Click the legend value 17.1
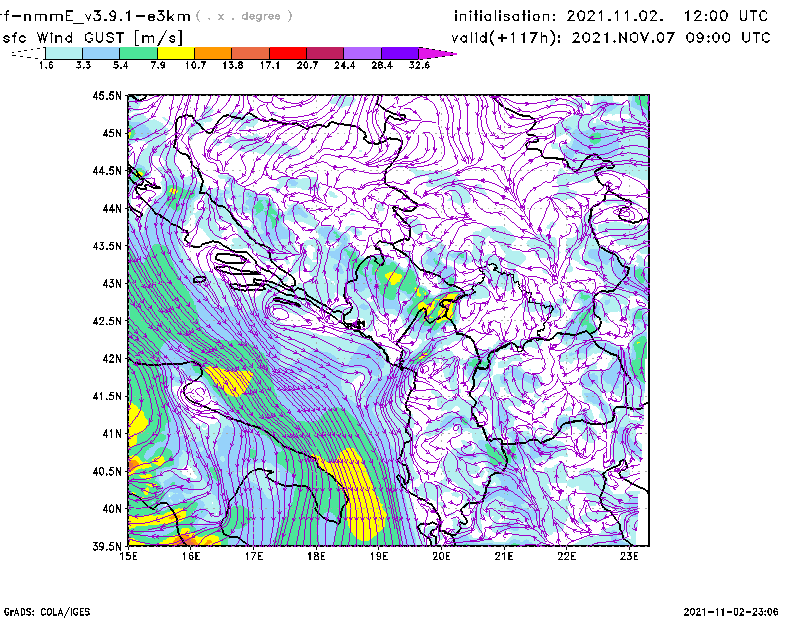Viewport: 800px width, 618px height. pos(269,65)
